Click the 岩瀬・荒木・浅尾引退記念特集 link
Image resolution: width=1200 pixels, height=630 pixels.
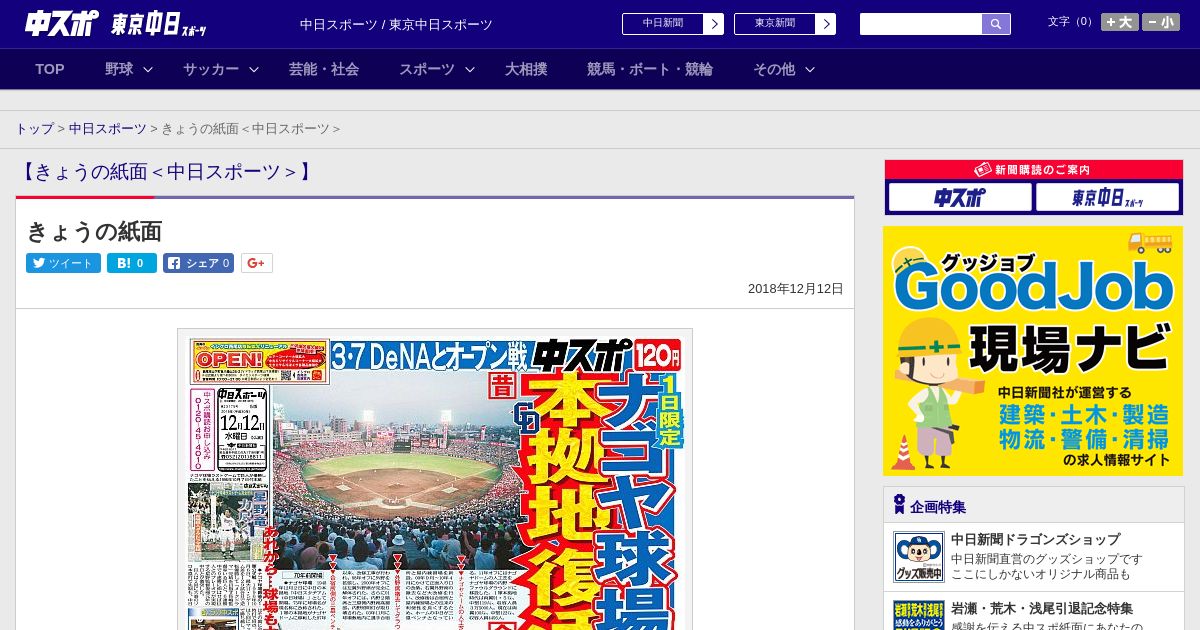pos(1042,608)
